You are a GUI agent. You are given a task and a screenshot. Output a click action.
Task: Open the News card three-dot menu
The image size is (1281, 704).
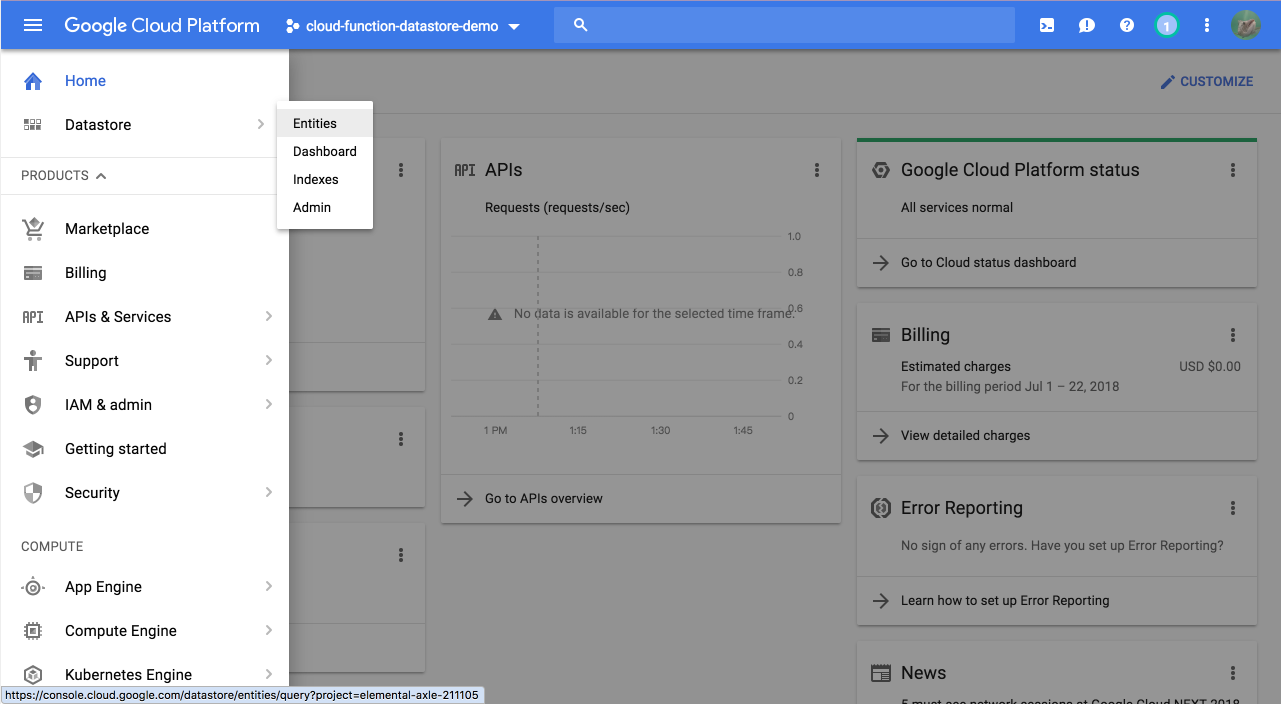(1233, 673)
